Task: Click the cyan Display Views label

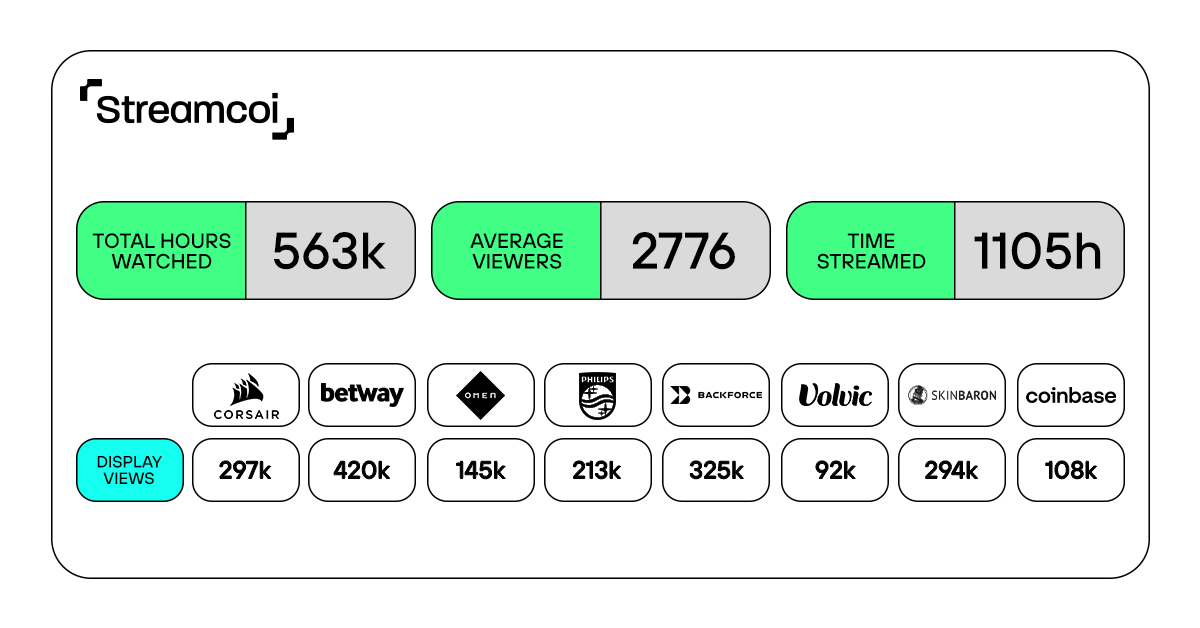Action: (130, 470)
